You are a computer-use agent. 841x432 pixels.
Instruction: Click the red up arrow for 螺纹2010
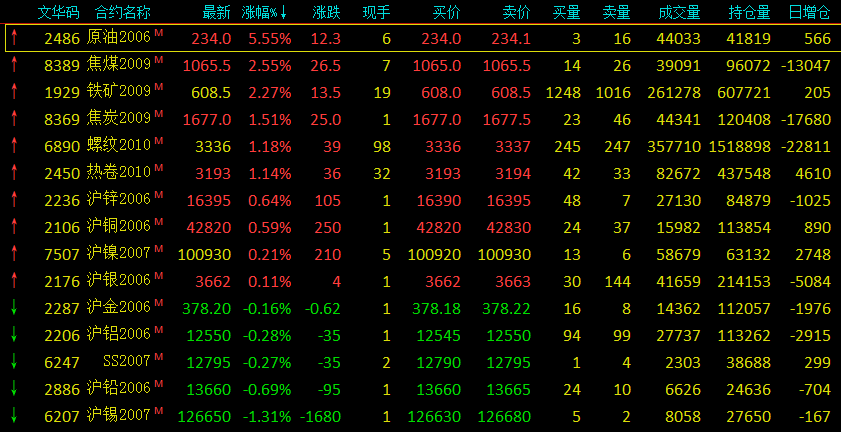[x=14, y=145]
